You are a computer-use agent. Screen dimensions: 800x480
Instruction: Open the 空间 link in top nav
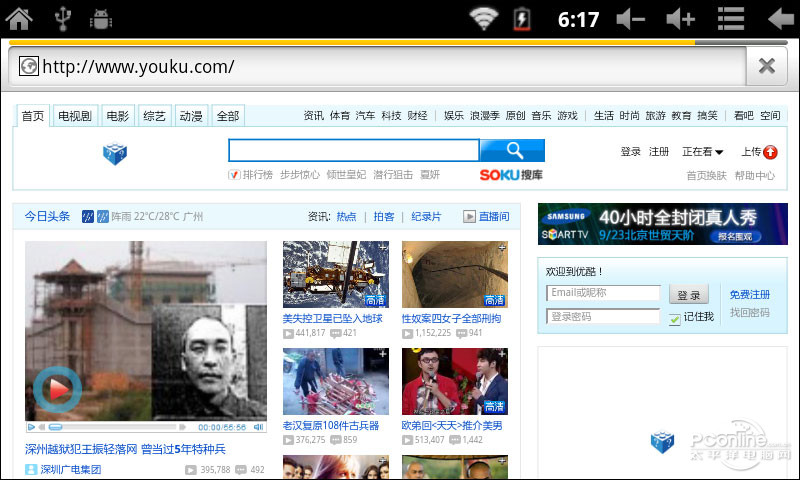[x=770, y=116]
